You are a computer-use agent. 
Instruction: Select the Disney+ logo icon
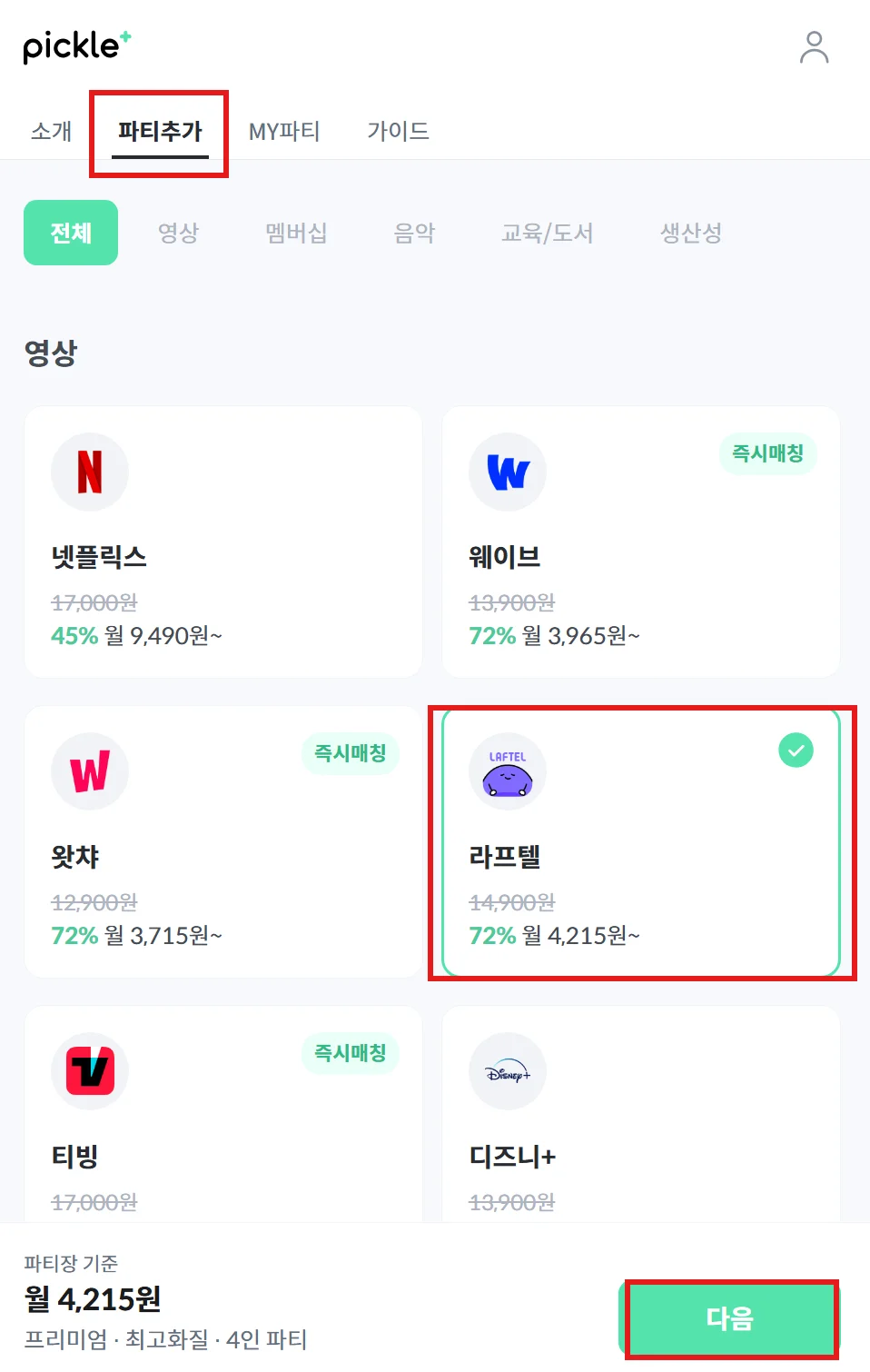[x=508, y=1071]
